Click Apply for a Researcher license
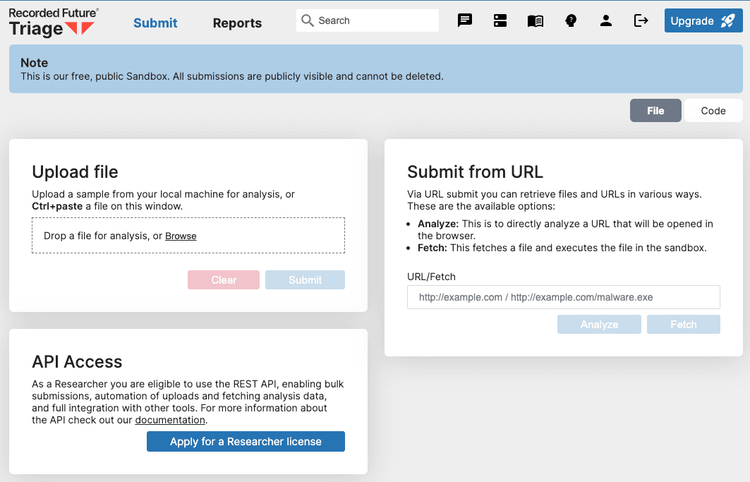 [246, 442]
